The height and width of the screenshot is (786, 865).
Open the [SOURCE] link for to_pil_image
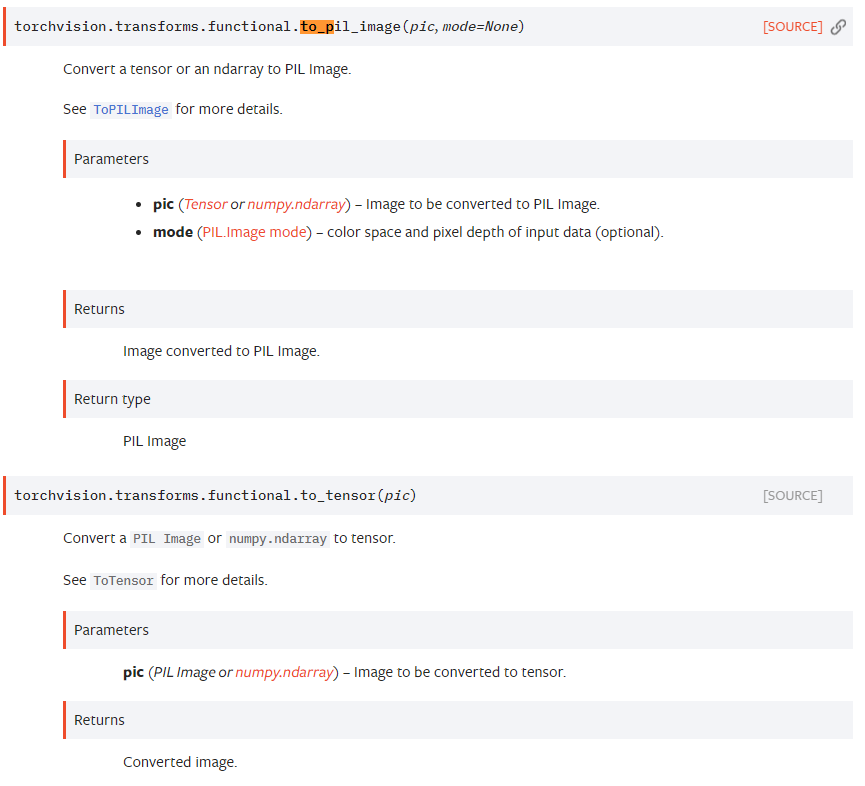[792, 26]
